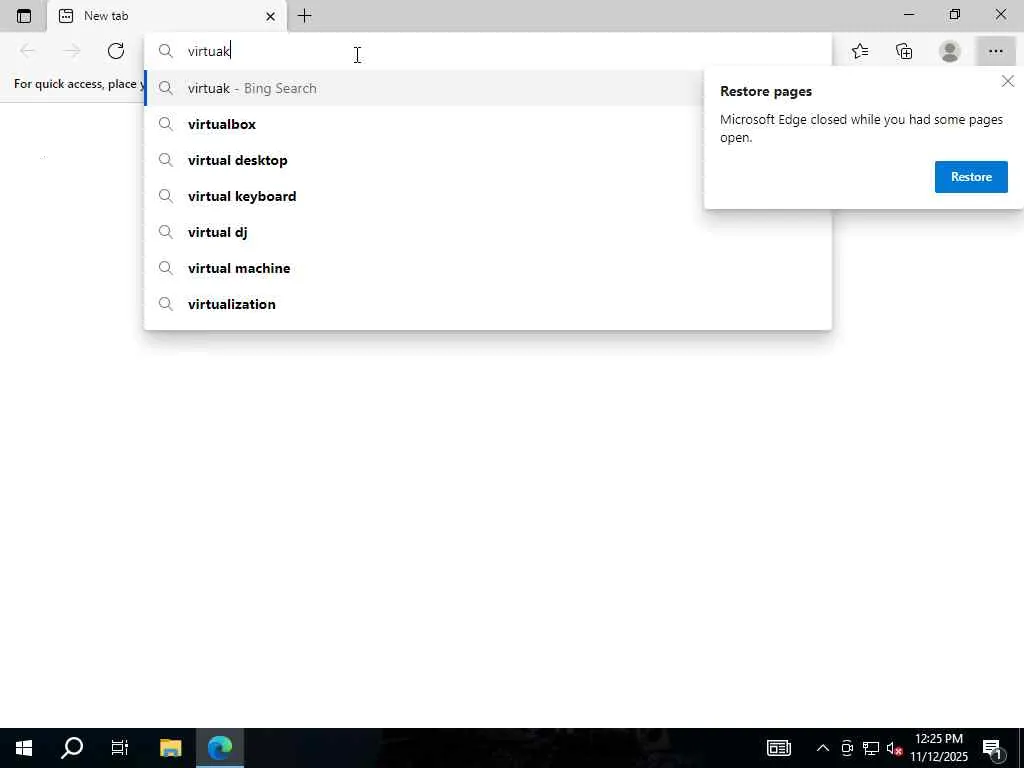Viewport: 1024px width, 768px height.
Task: Open the Collections icon
Action: coord(904,51)
